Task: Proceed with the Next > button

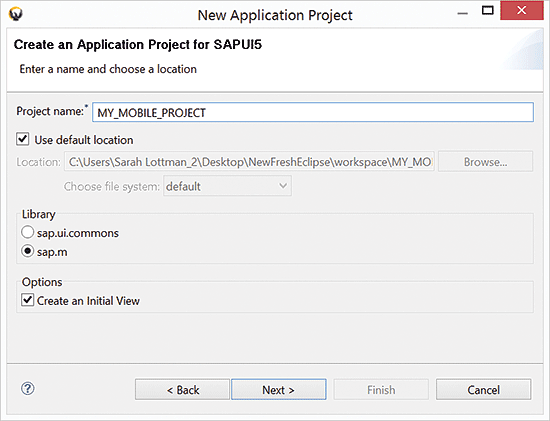Action: coord(279,389)
